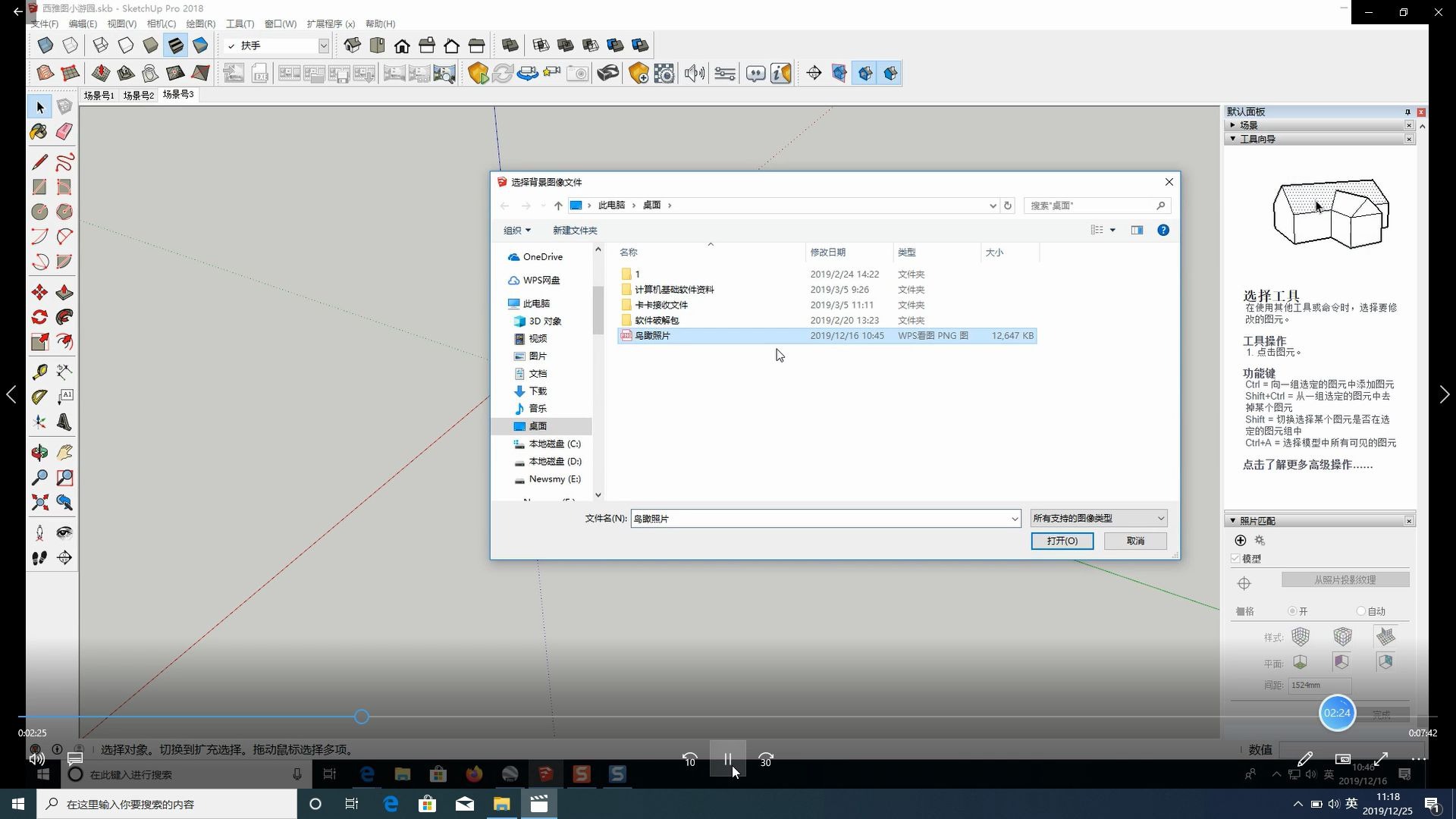Select the Orbit camera tool
The width and height of the screenshot is (1456, 819).
pyautogui.click(x=39, y=453)
